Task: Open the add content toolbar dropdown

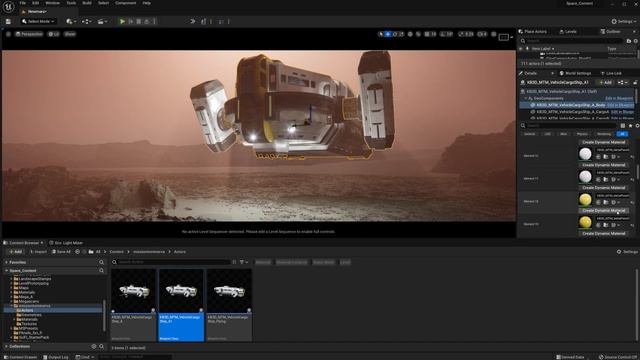Action: point(71,21)
